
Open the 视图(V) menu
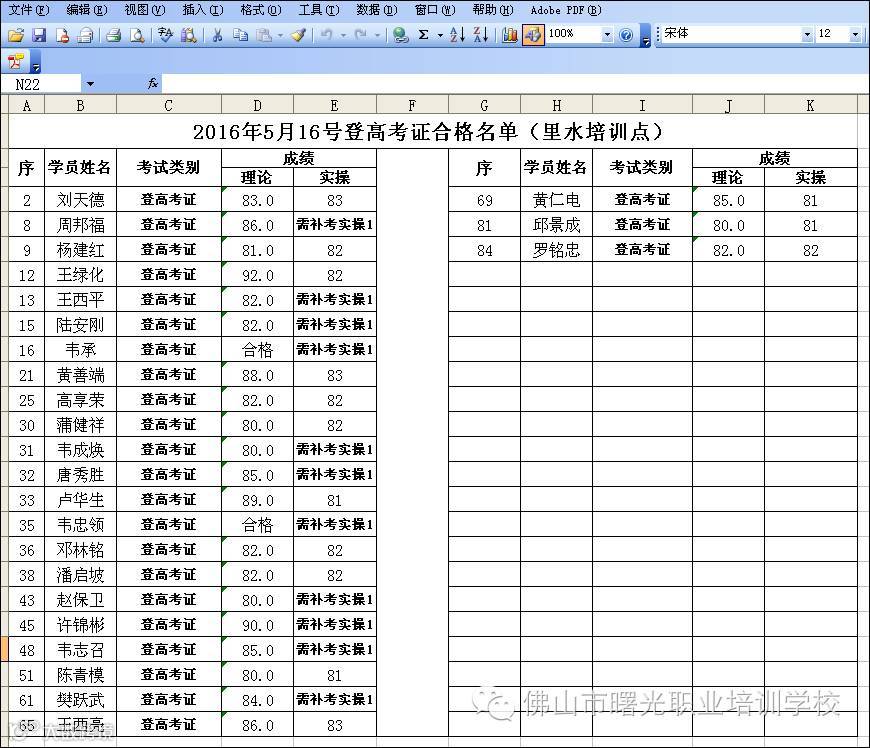coord(145,10)
